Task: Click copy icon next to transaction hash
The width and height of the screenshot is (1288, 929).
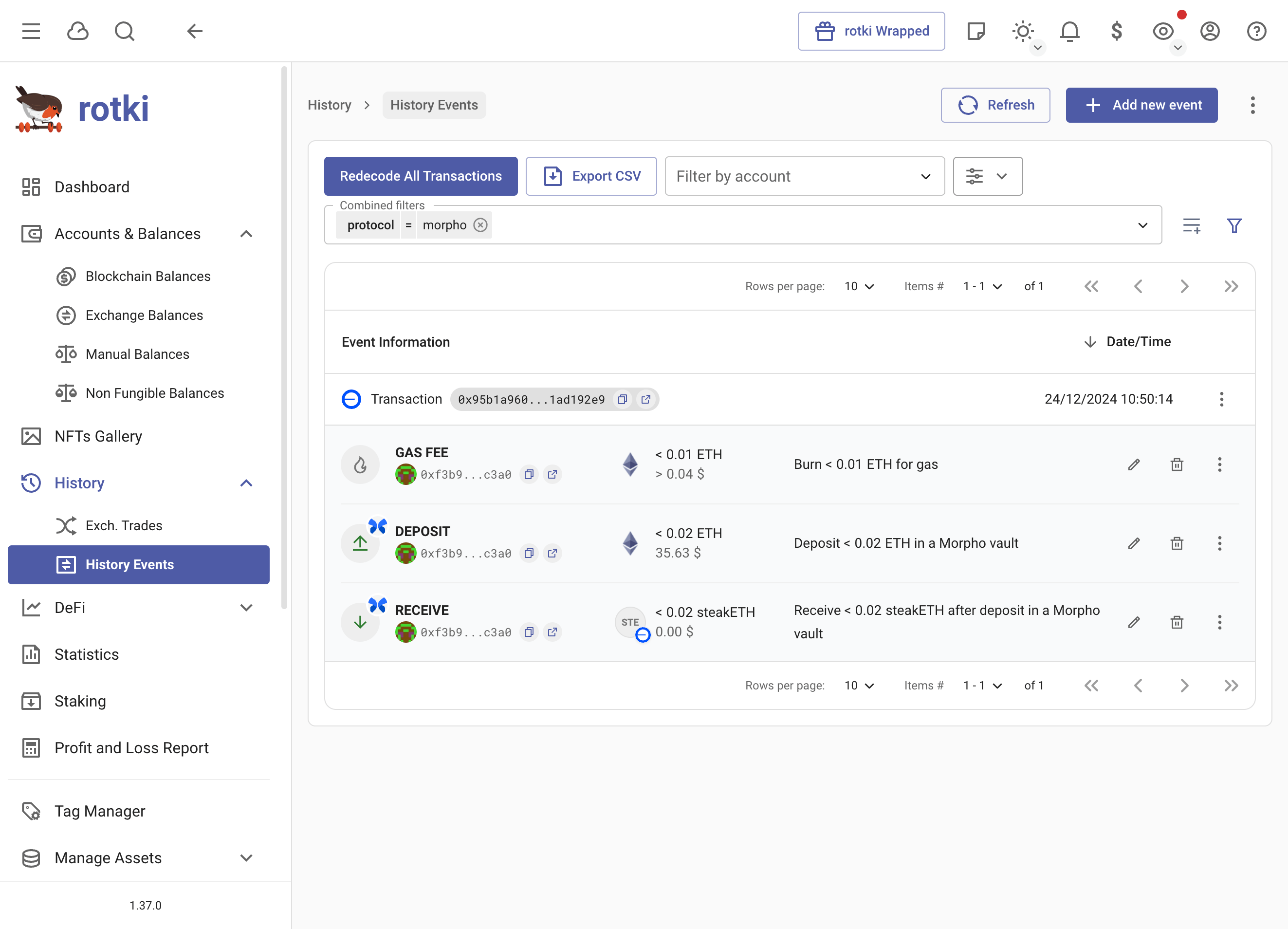Action: (623, 398)
